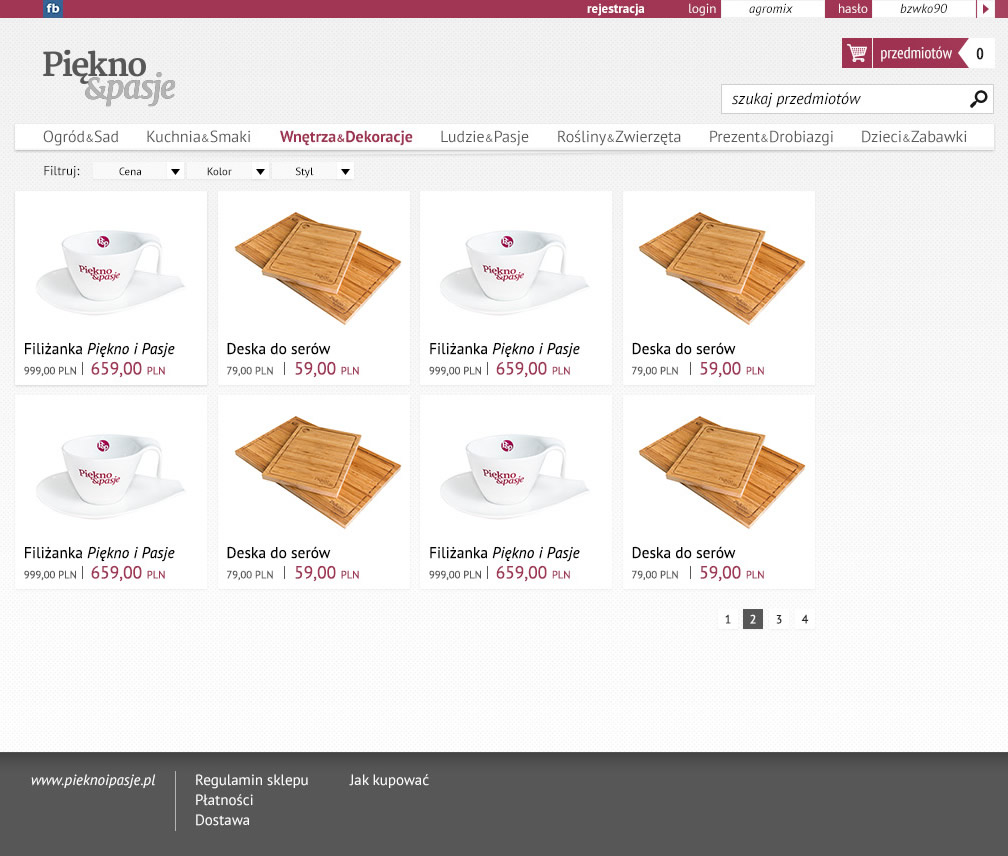Screen dimensions: 1008x856
Task: Expand the Kolor filter dropdown
Action: point(228,172)
